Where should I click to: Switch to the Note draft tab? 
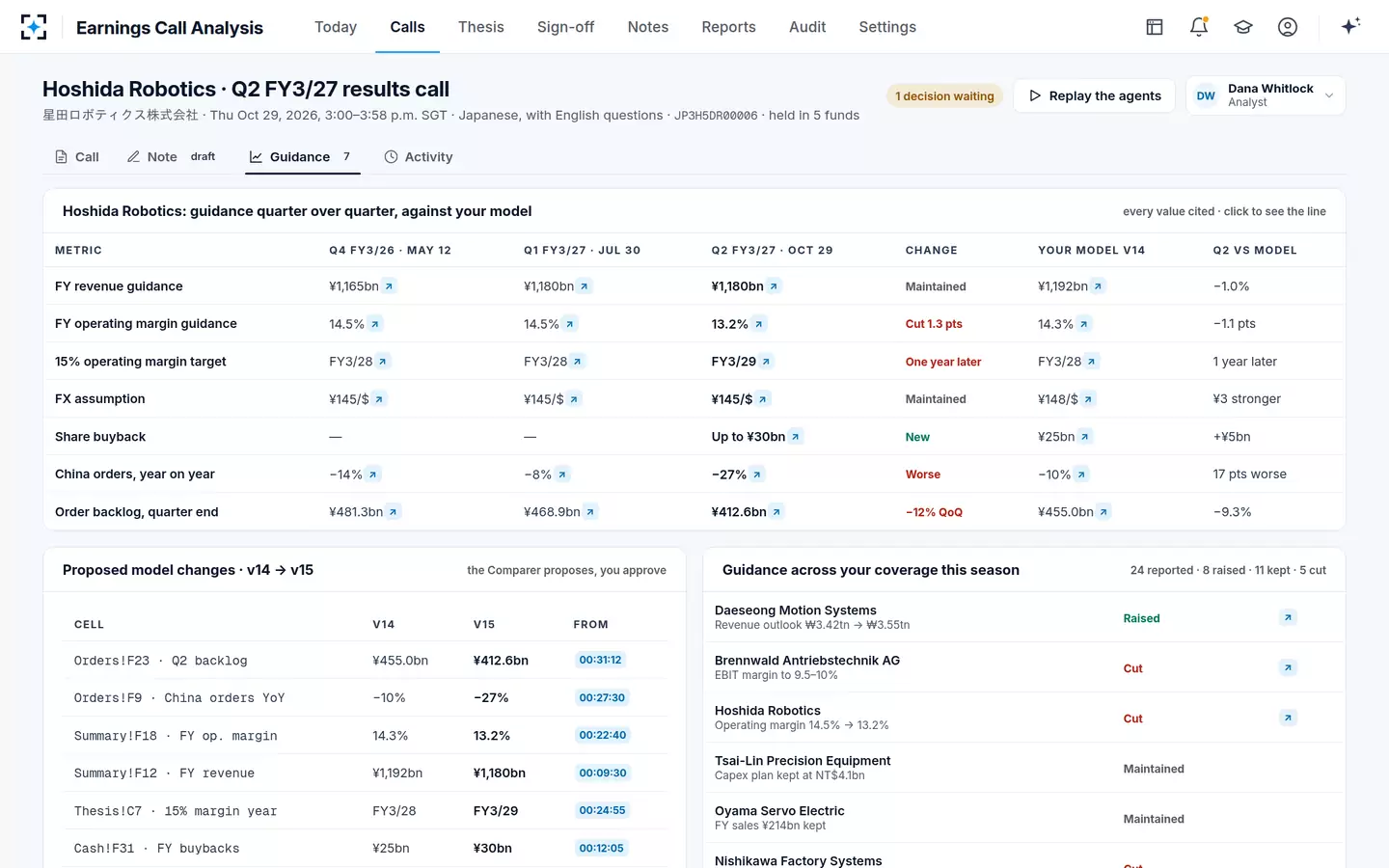coord(172,157)
